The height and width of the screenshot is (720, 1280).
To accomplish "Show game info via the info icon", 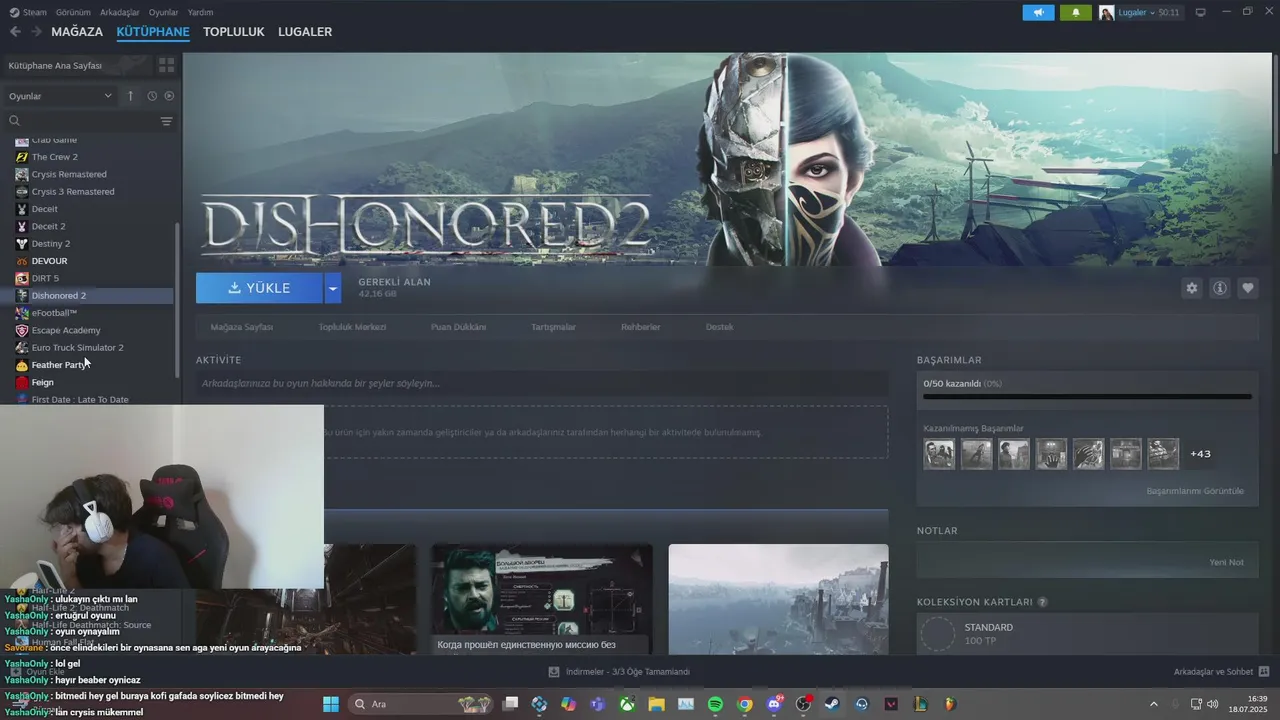I will tap(1220, 288).
